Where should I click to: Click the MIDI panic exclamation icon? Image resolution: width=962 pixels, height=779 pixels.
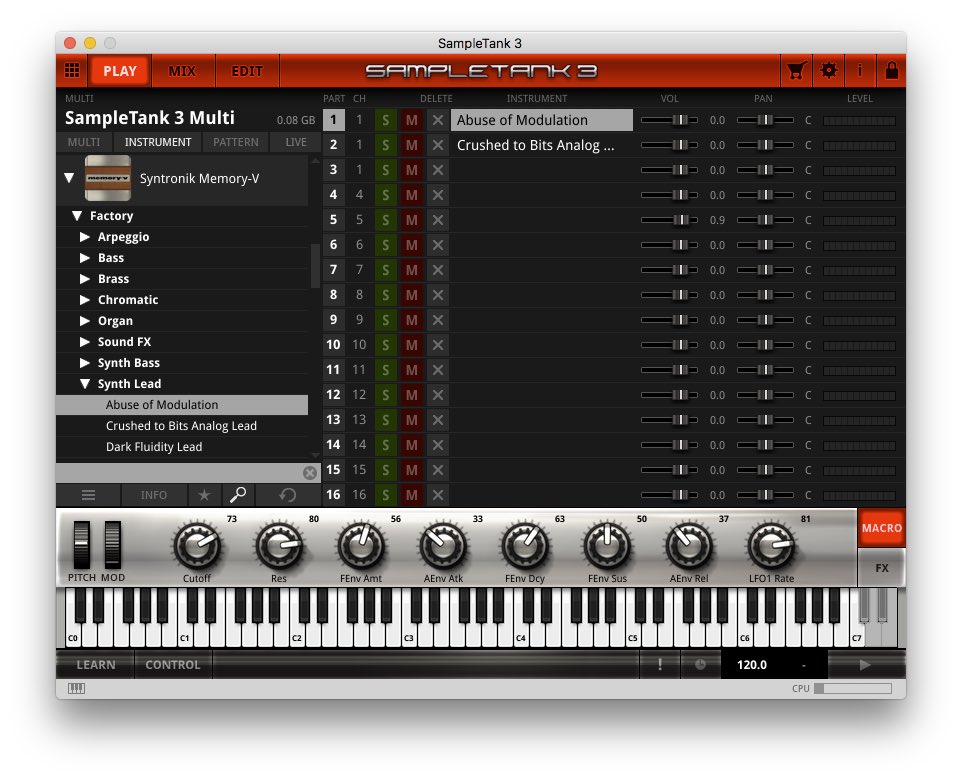click(x=660, y=665)
